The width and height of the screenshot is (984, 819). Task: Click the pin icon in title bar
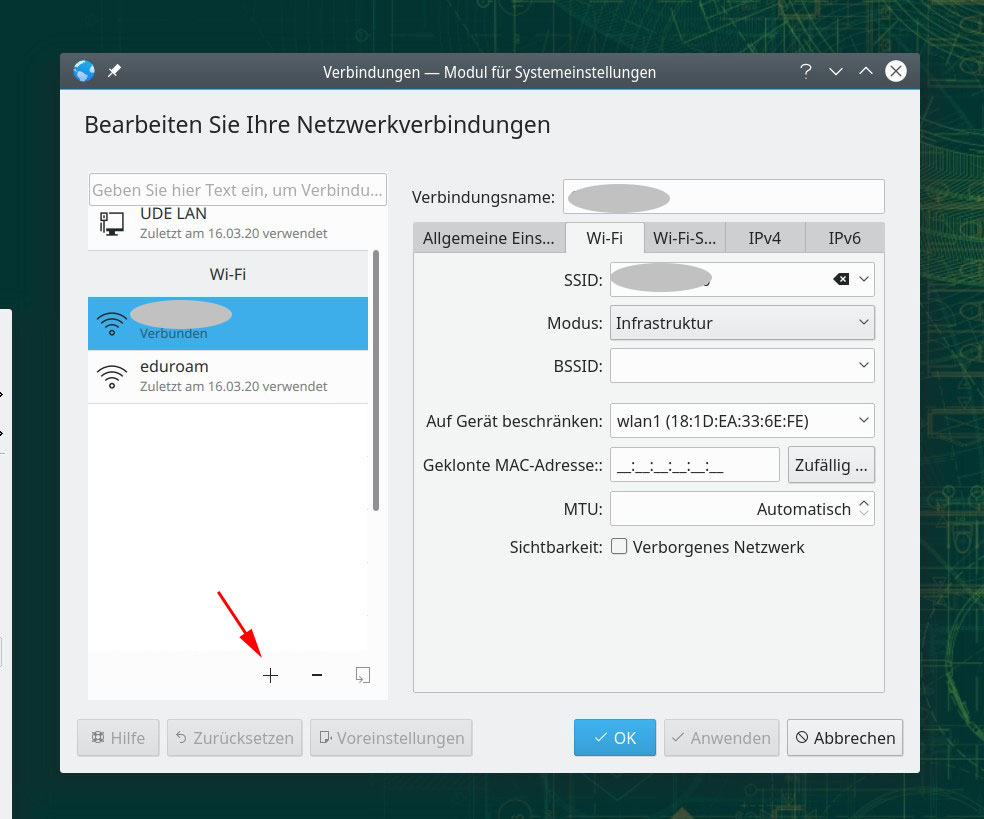pyautogui.click(x=114, y=72)
